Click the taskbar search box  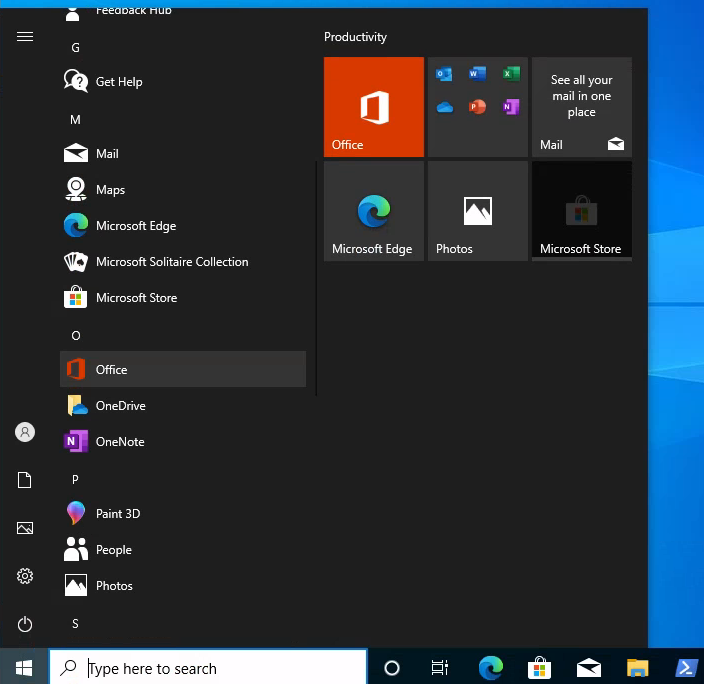click(x=208, y=668)
